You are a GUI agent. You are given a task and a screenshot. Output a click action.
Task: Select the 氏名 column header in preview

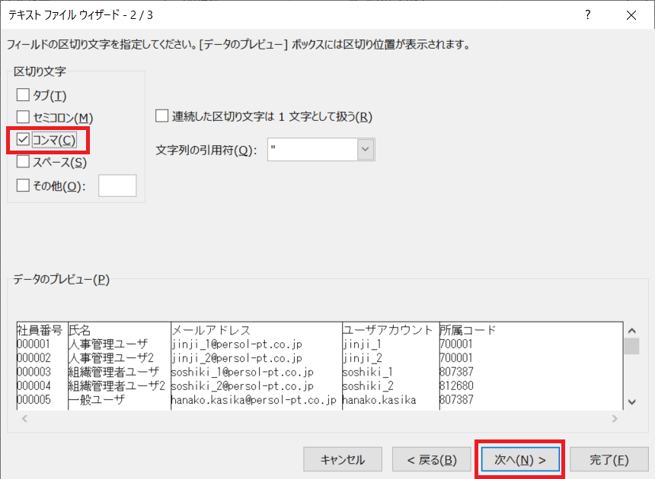click(x=79, y=330)
